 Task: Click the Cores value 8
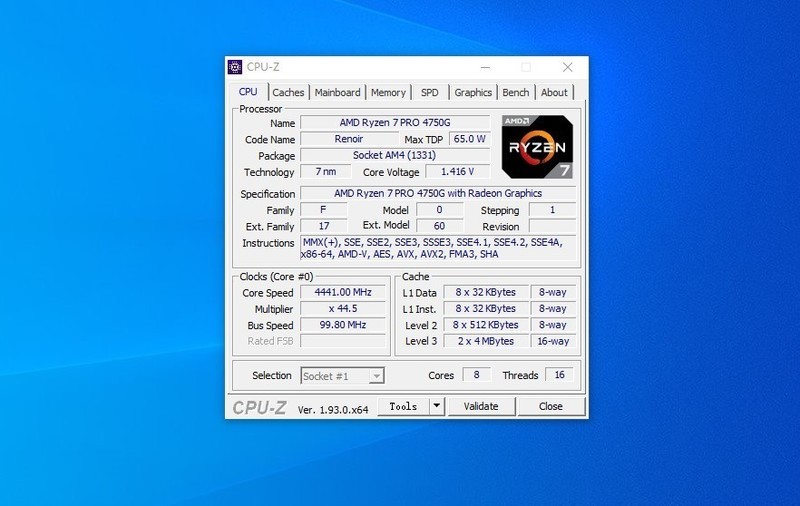477,375
